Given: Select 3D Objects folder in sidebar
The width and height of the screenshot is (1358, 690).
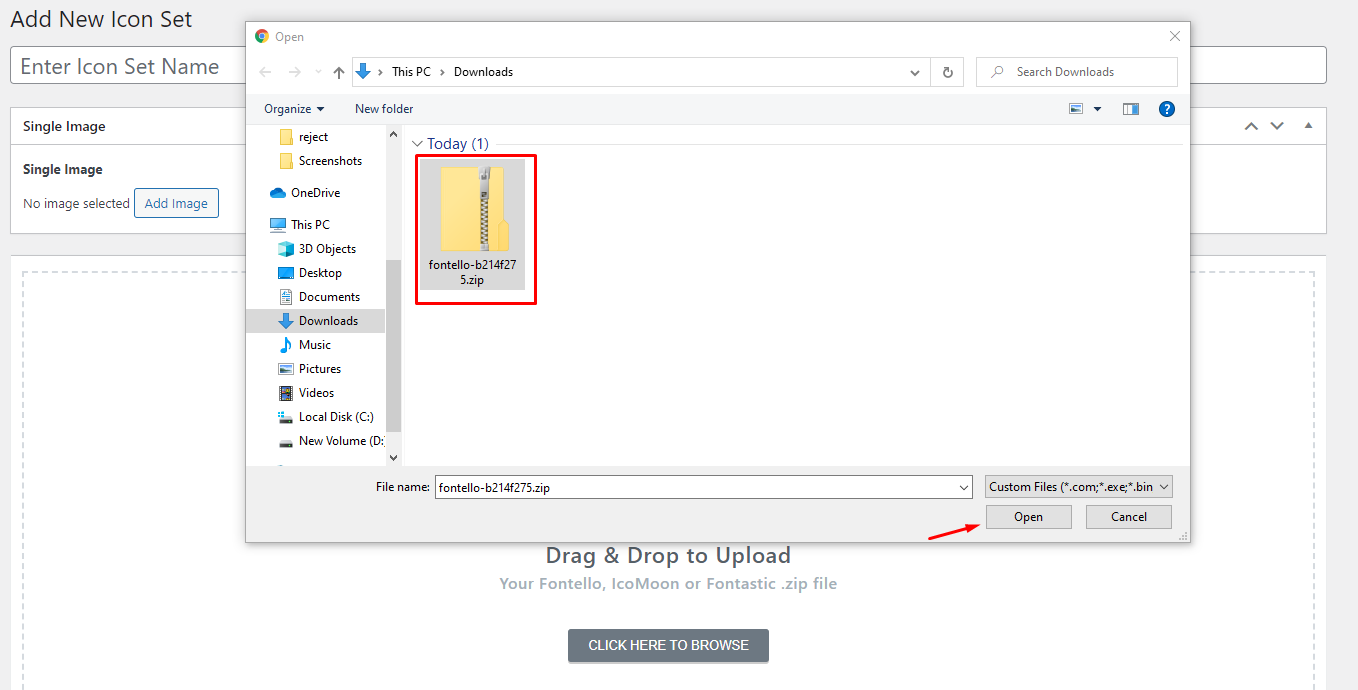Looking at the screenshot, I should pos(327,249).
